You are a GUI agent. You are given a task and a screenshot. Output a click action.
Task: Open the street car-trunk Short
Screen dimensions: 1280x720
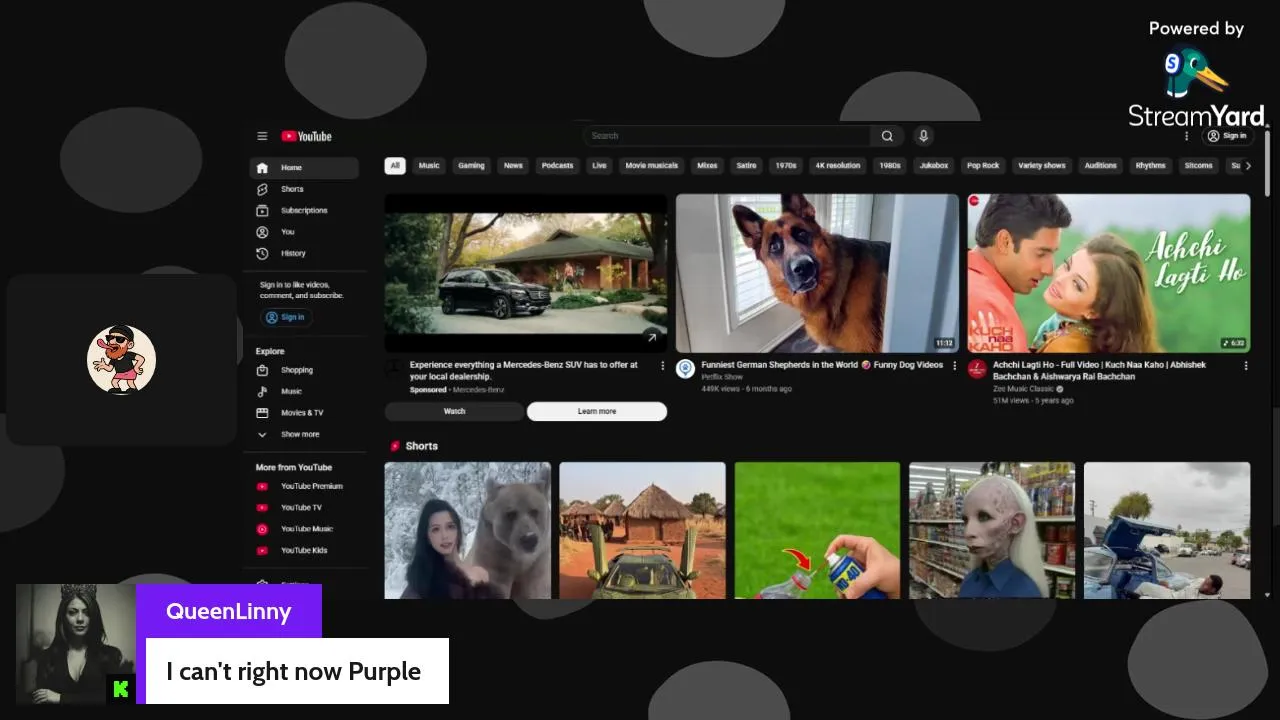point(1167,531)
